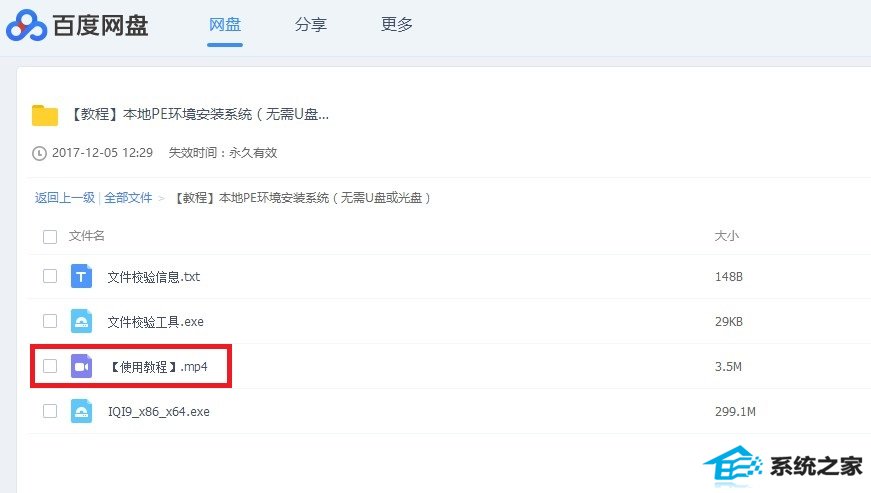
Task: Open file IQI9_x86_x64.exe
Action: 159,411
